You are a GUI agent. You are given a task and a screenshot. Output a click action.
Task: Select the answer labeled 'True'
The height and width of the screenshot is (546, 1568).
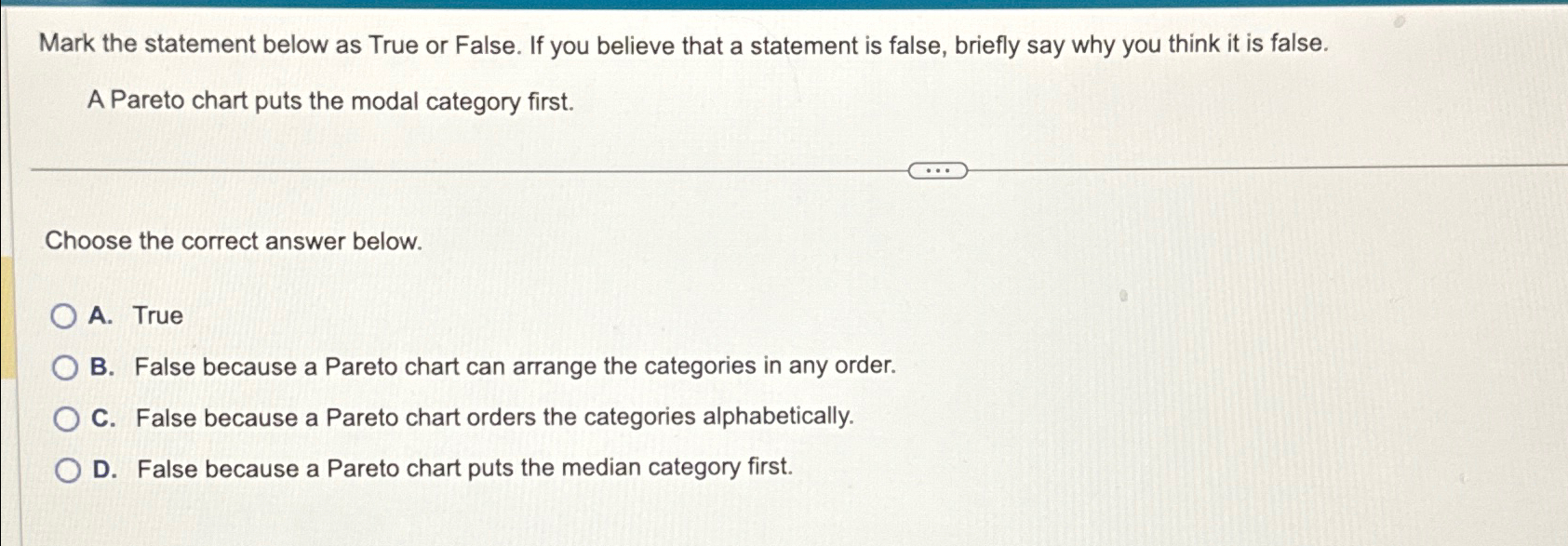(160, 316)
